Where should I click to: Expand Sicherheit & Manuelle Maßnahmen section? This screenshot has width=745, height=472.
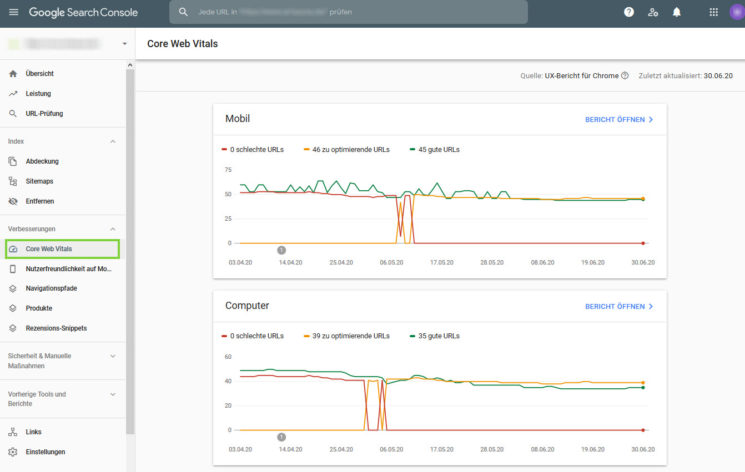click(113, 356)
